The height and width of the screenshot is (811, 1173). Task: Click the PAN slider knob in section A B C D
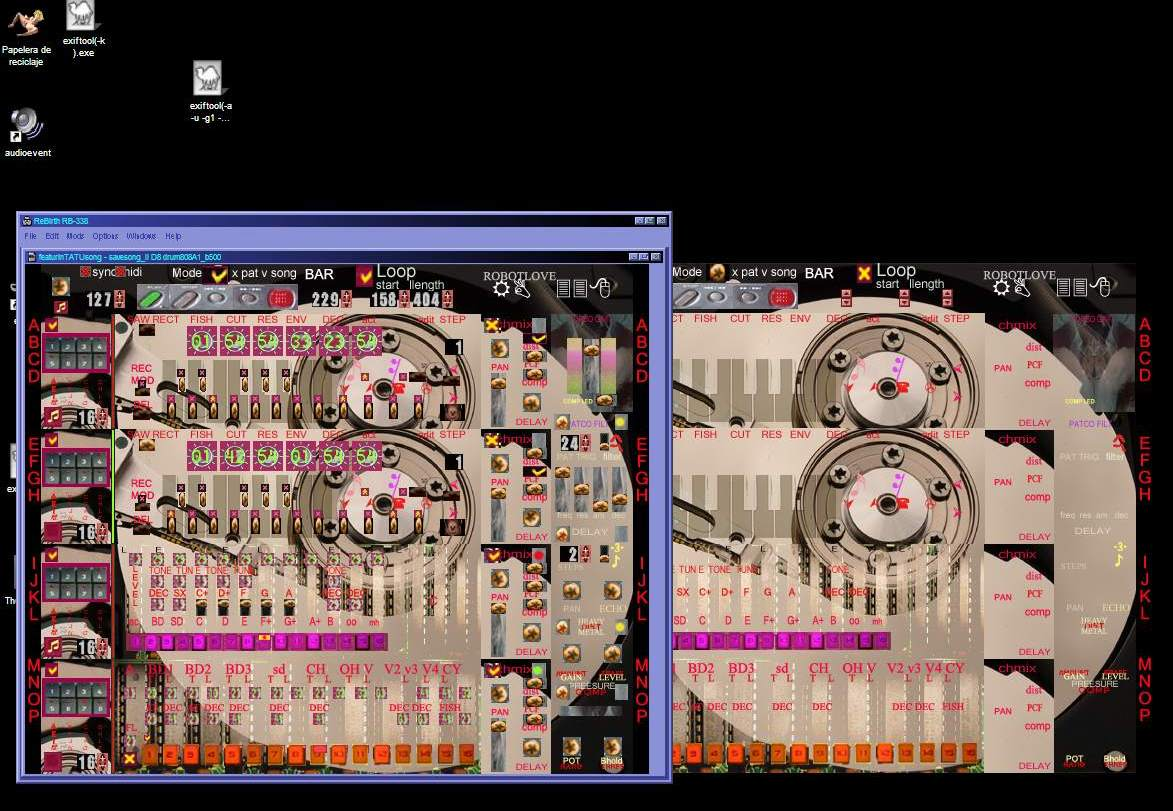499,383
